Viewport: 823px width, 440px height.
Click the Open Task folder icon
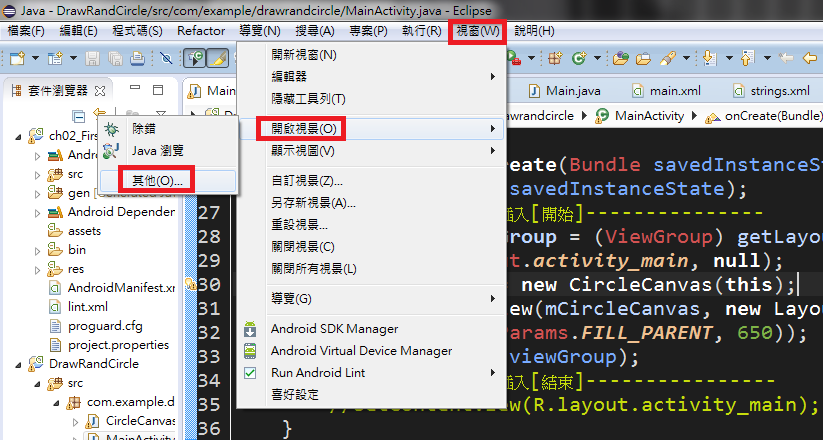point(643,58)
